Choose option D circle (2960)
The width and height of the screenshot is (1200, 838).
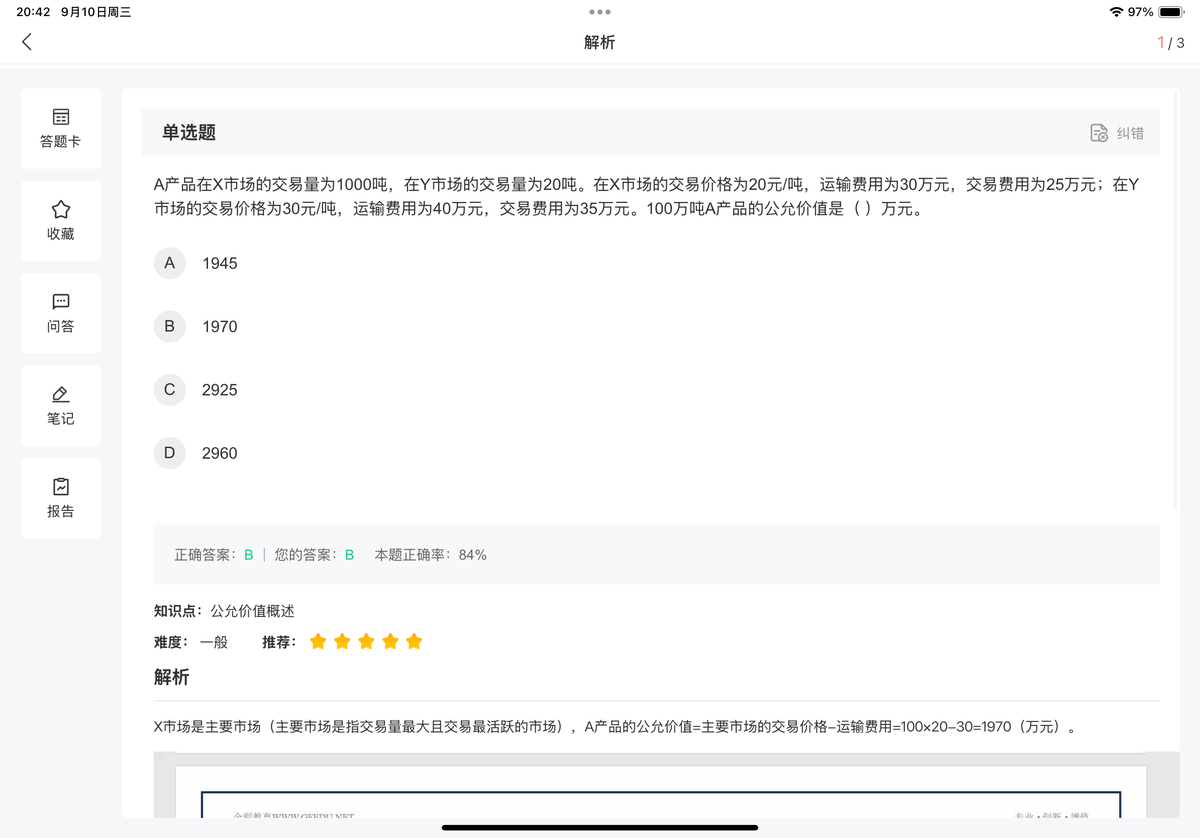(170, 453)
